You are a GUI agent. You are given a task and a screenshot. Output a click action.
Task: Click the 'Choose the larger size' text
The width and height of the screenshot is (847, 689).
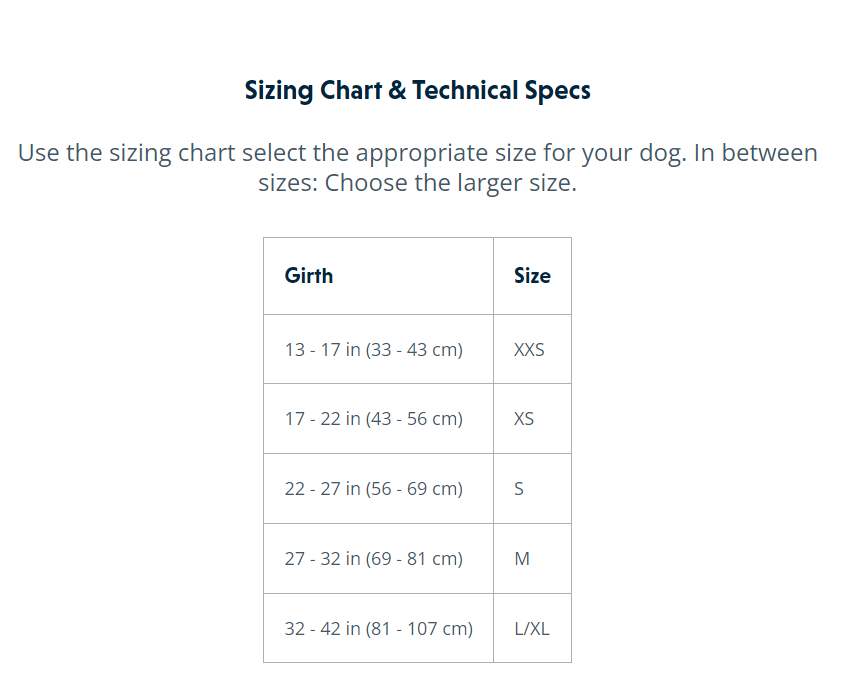pos(450,184)
